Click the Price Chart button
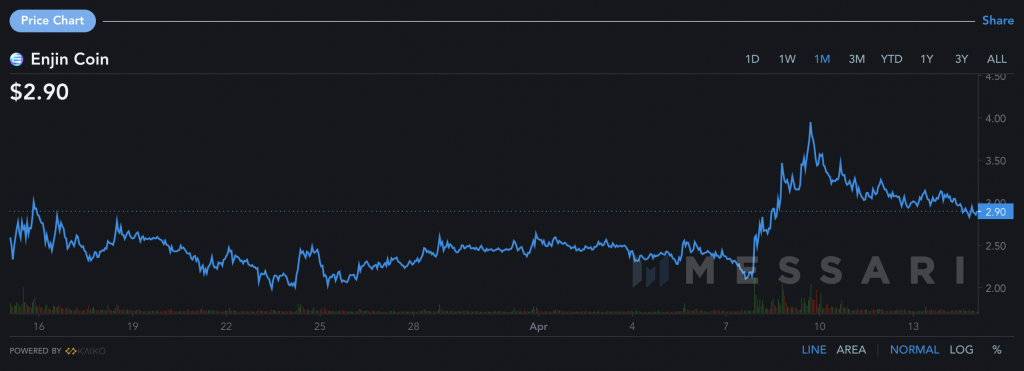 click(53, 21)
